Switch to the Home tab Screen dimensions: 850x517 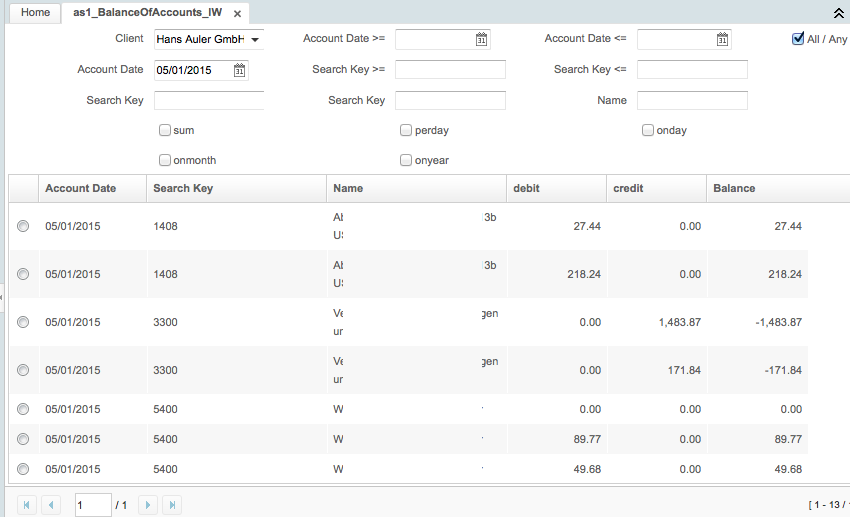tap(35, 13)
